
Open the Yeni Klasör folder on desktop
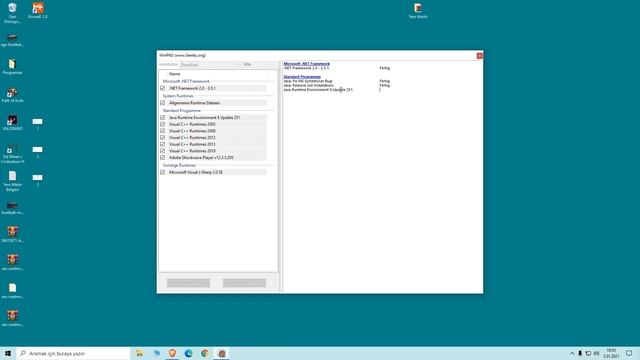[x=418, y=11]
